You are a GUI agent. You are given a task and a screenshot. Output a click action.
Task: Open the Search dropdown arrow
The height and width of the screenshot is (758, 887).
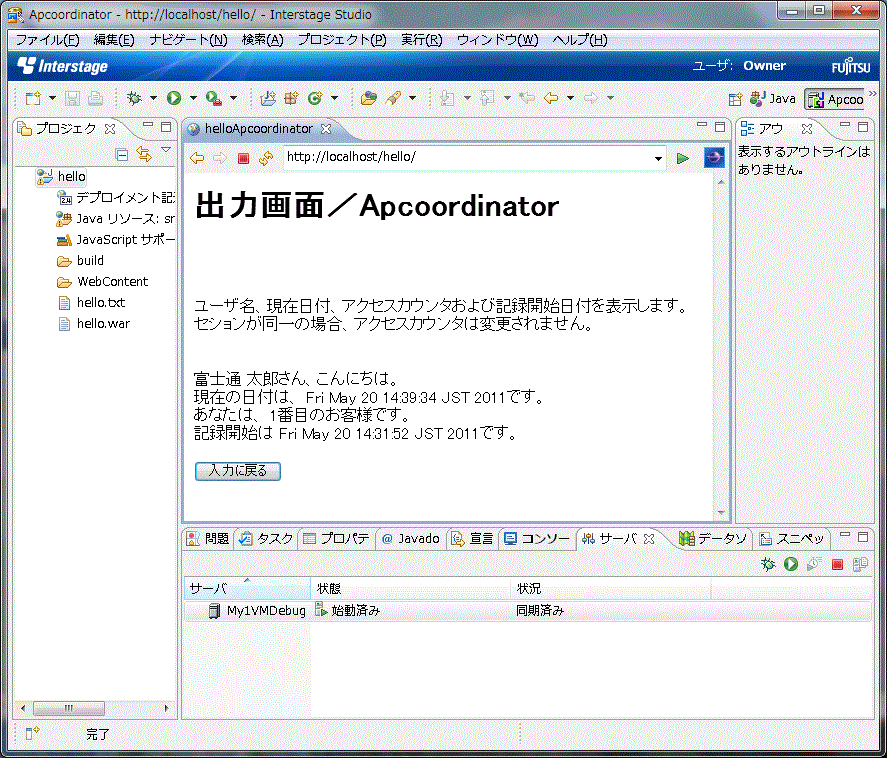pyautogui.click(x=412, y=98)
